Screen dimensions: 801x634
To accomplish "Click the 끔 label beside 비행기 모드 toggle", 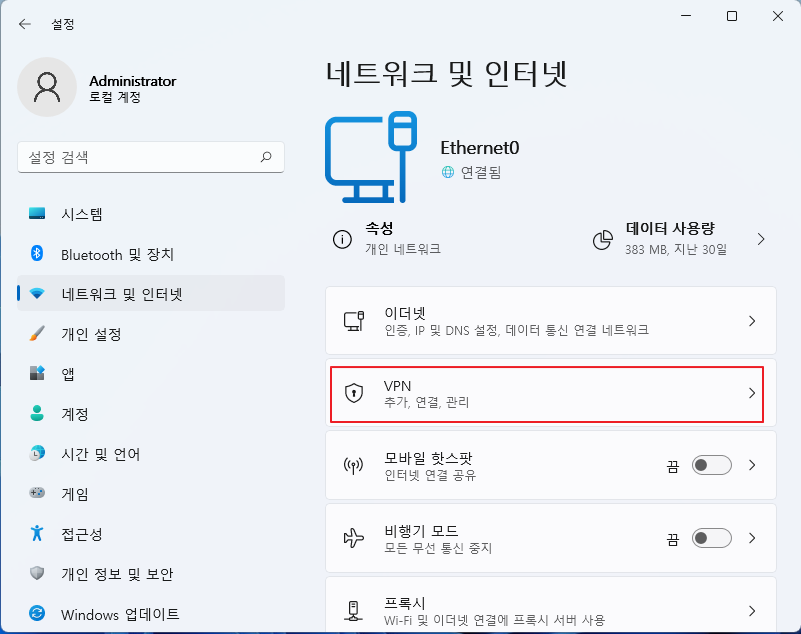I will point(673,538).
